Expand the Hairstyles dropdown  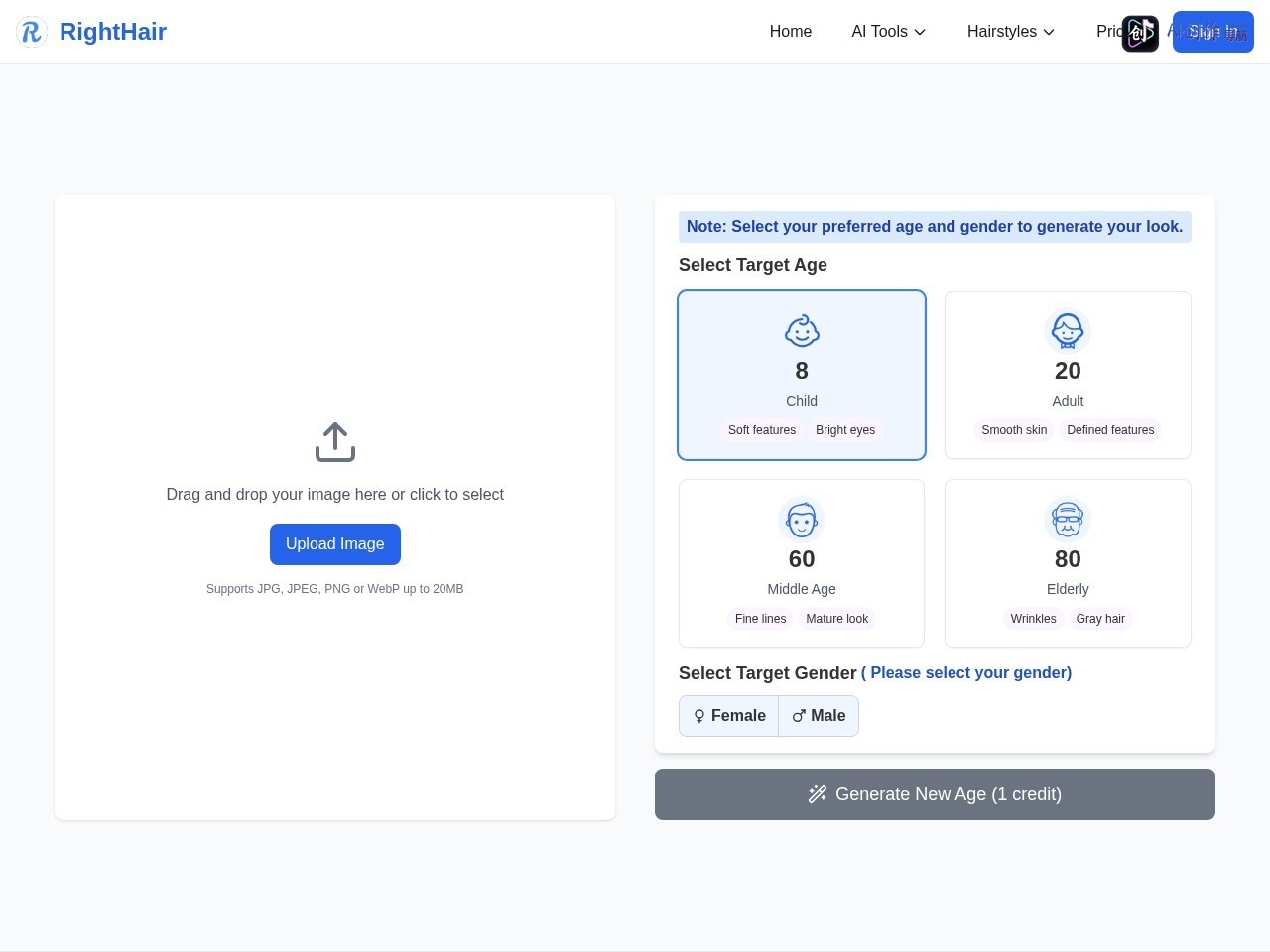1011,32
